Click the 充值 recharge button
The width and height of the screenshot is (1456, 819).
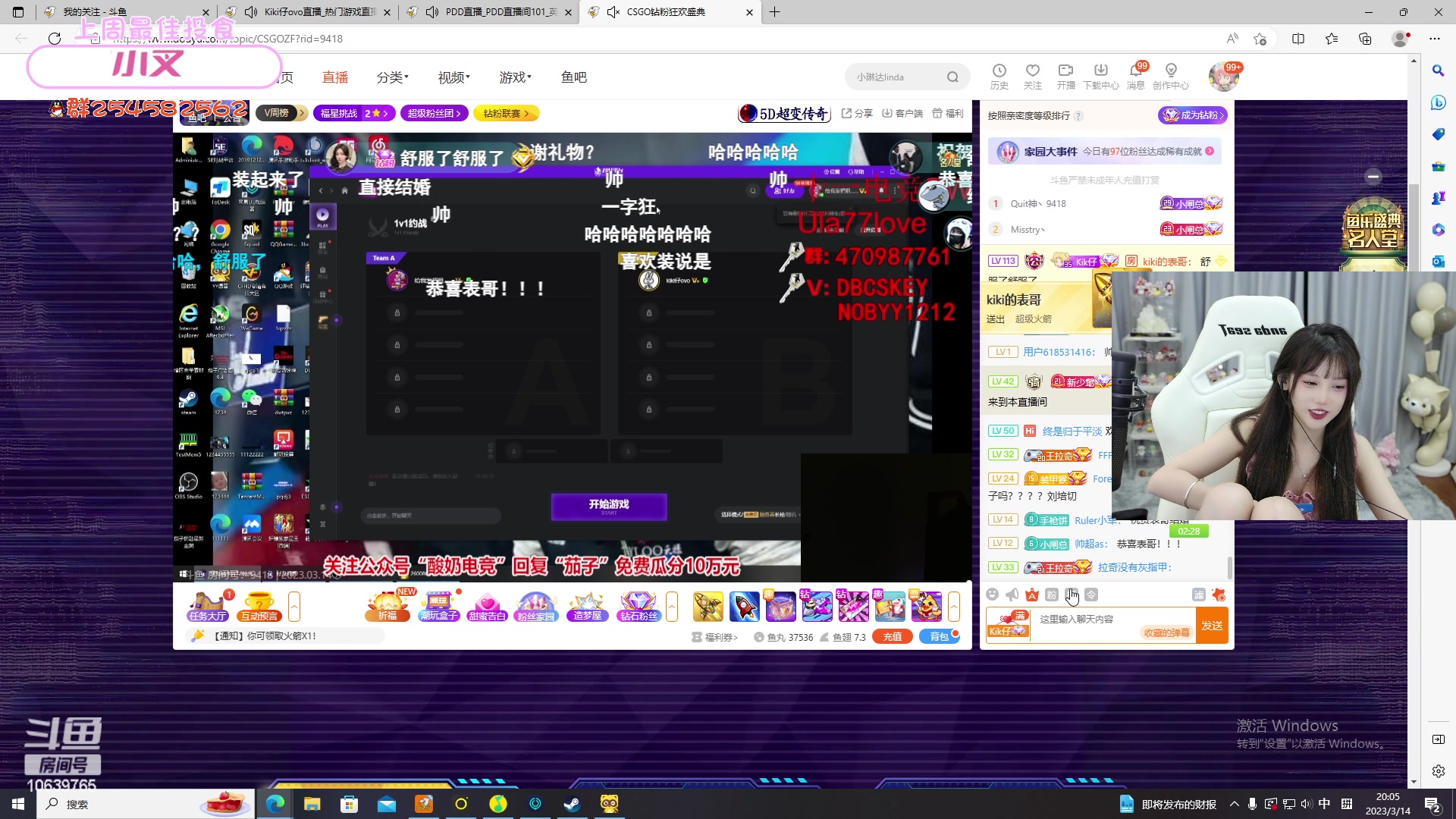point(893,636)
